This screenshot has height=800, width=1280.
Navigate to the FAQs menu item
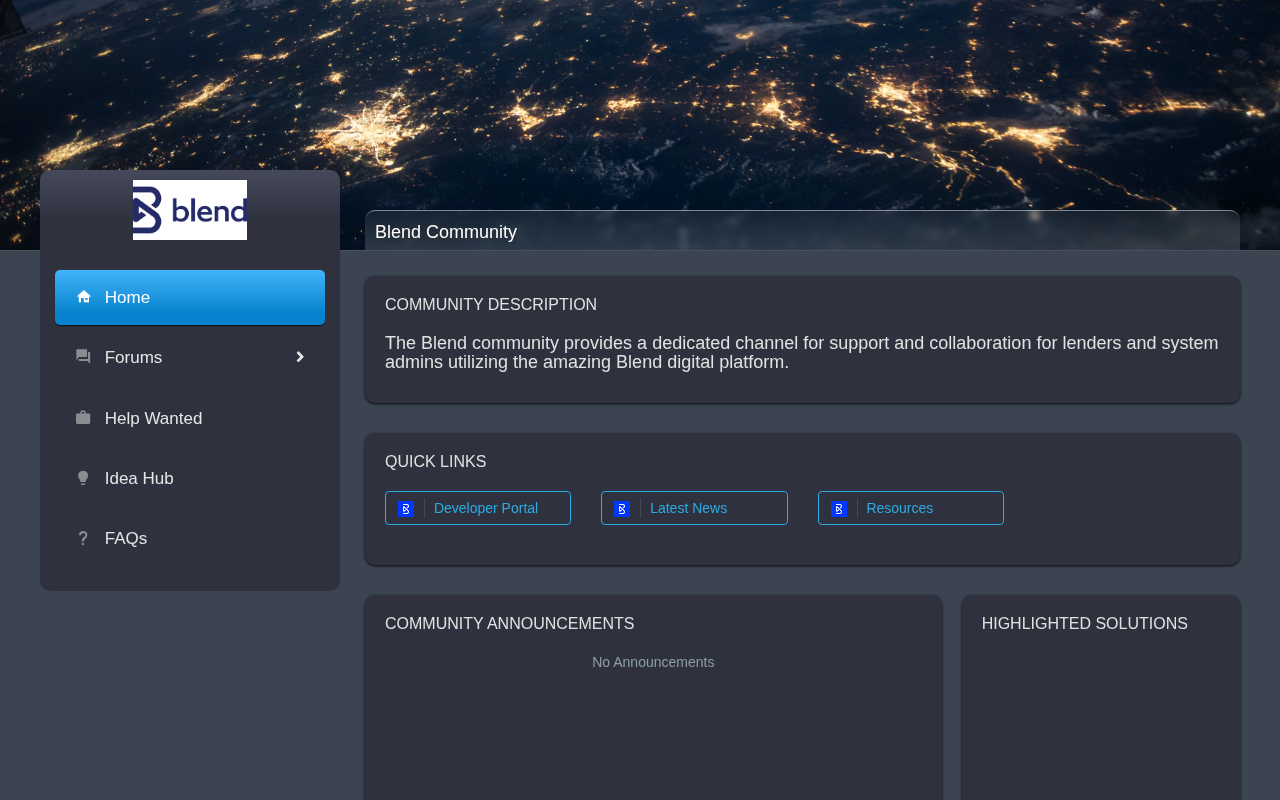pos(126,538)
